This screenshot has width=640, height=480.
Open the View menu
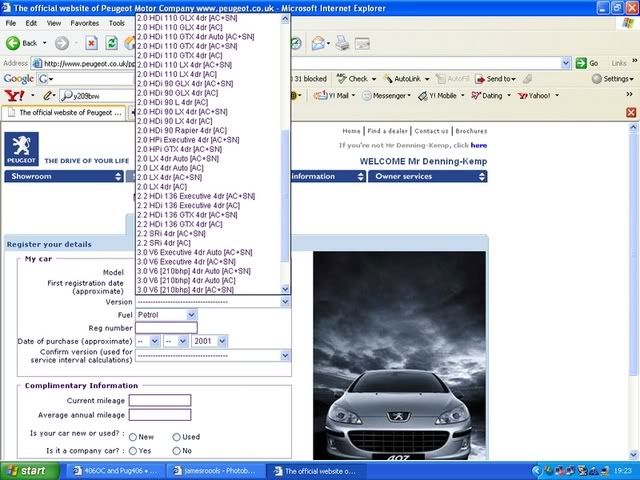(x=53, y=23)
